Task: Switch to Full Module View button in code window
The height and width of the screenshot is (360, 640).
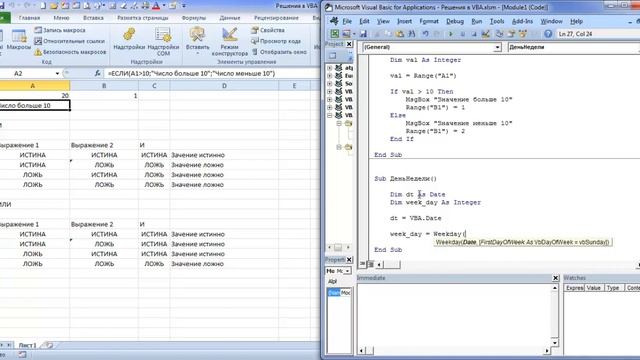Action: pyautogui.click(x=371, y=264)
